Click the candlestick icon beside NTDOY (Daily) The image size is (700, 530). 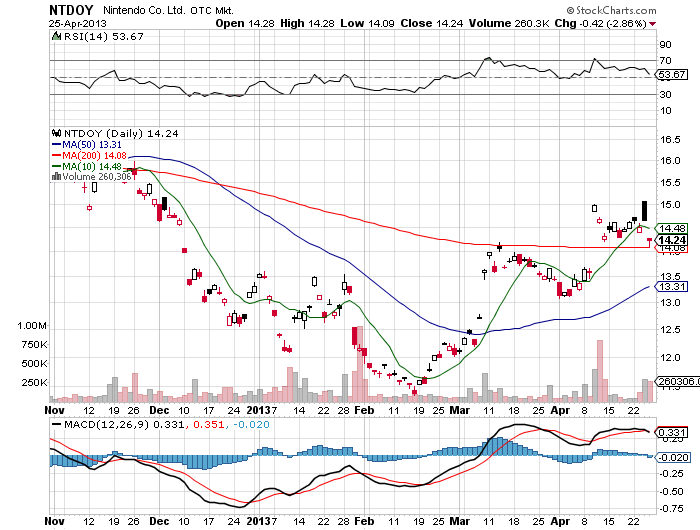(x=56, y=133)
